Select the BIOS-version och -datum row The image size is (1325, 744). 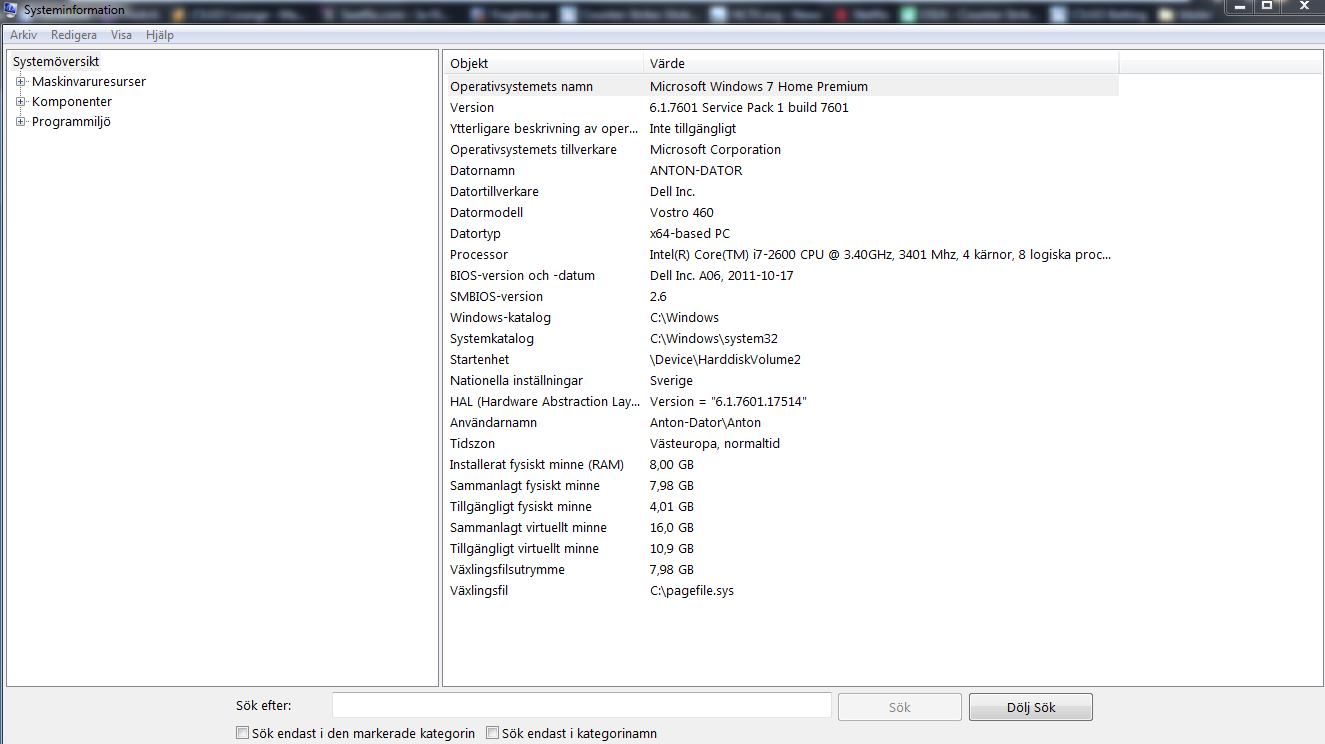[x=781, y=276]
